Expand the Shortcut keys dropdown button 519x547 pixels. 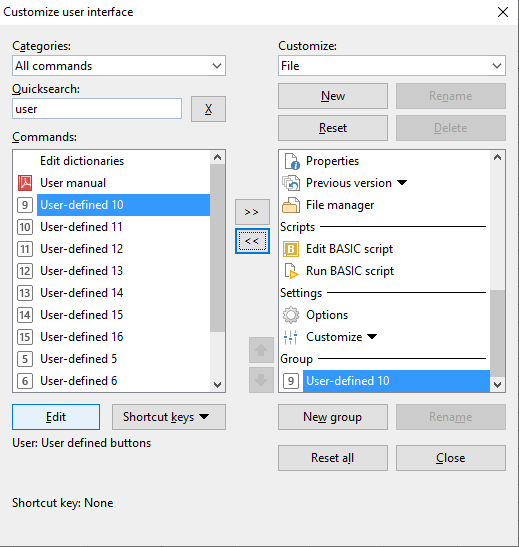(169, 417)
